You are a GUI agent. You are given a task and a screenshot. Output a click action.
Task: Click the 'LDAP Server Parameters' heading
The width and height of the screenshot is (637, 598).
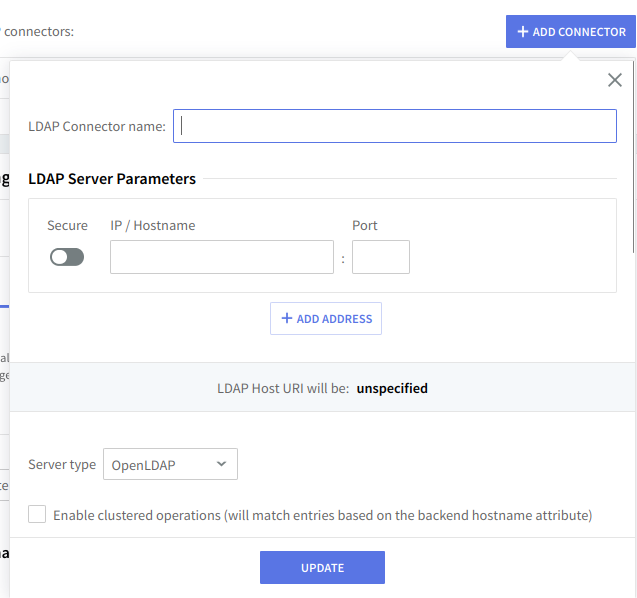pos(112,179)
